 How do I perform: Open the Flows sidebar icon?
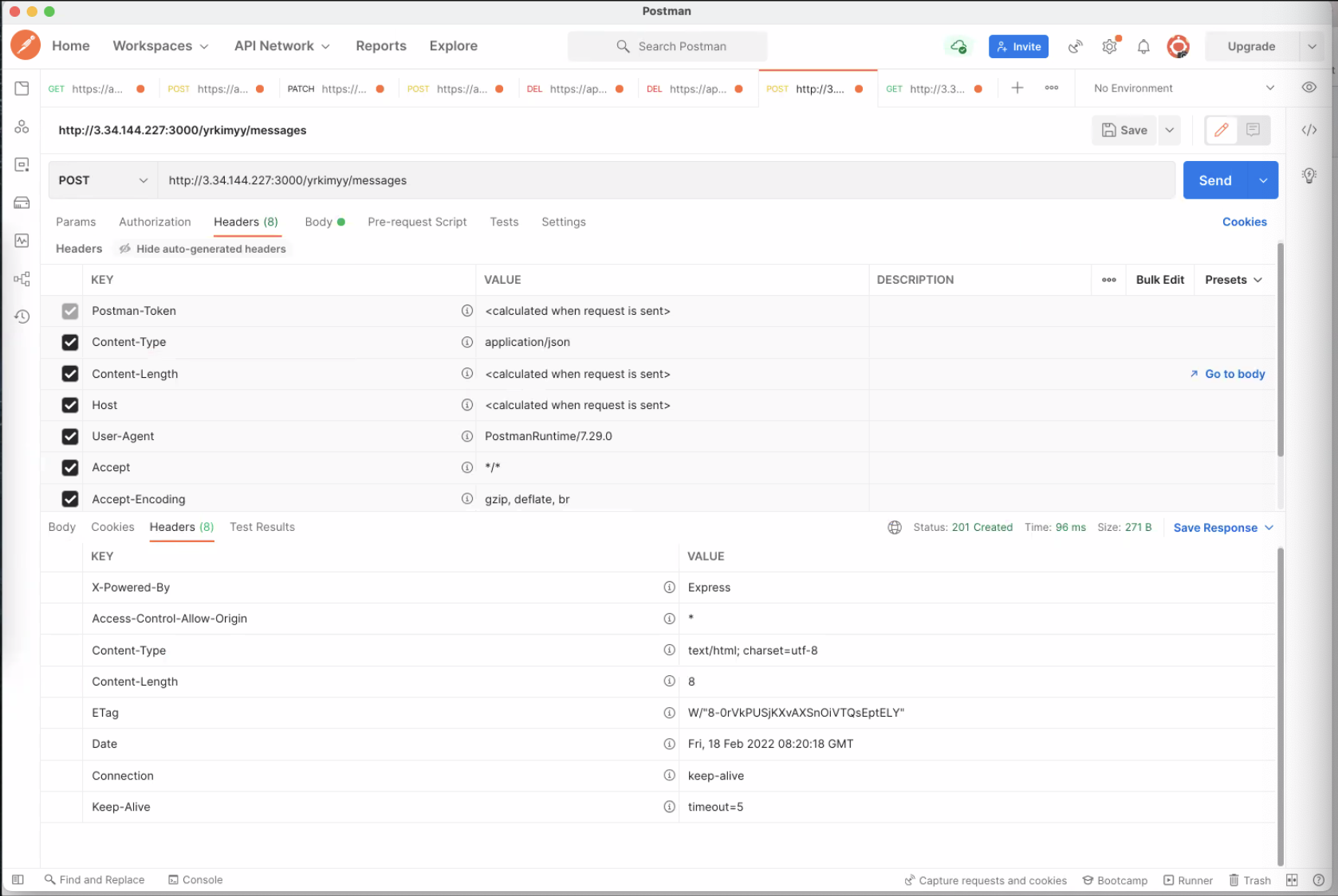click(22, 279)
